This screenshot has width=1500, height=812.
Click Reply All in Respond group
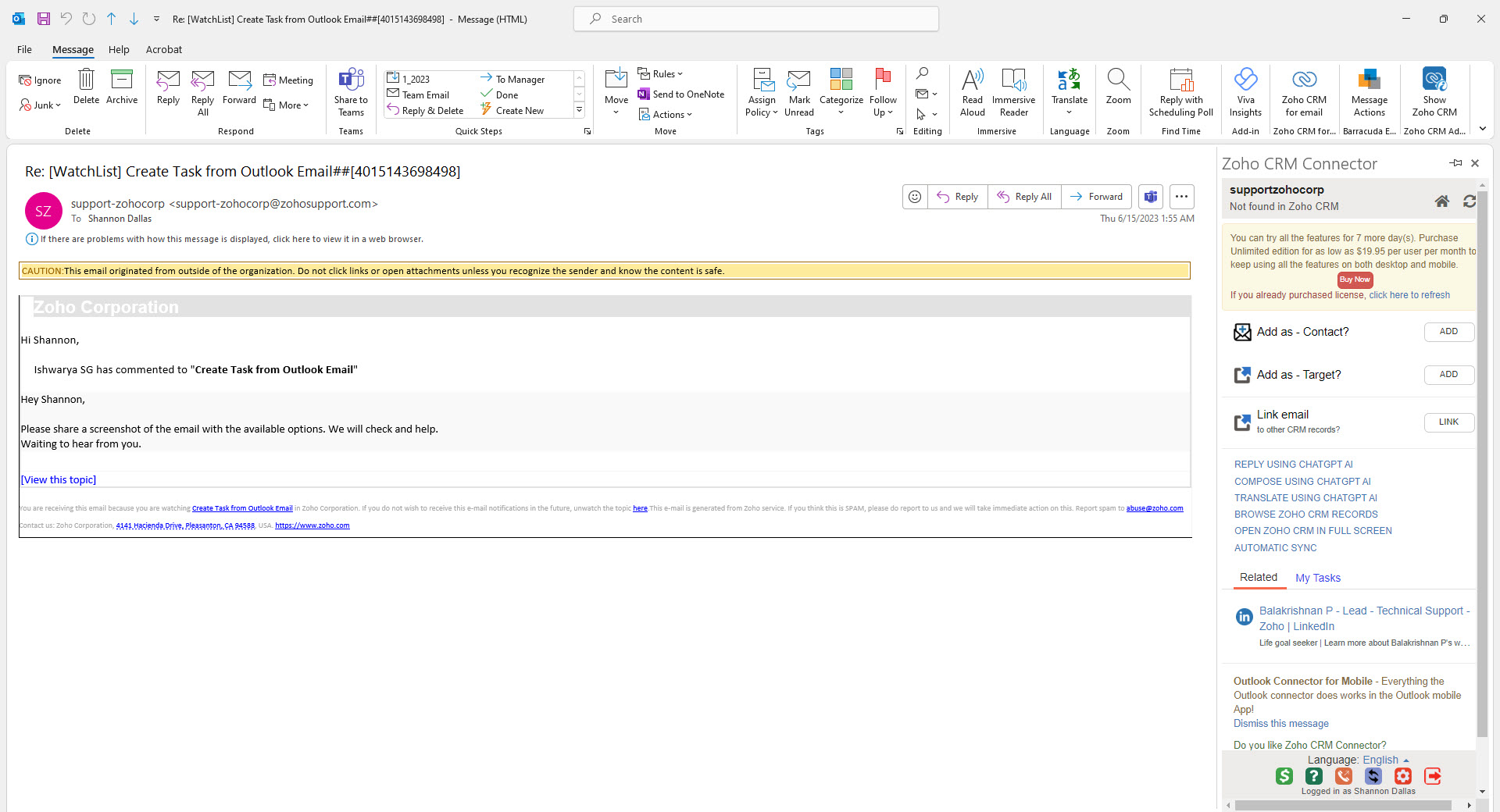pos(202,93)
